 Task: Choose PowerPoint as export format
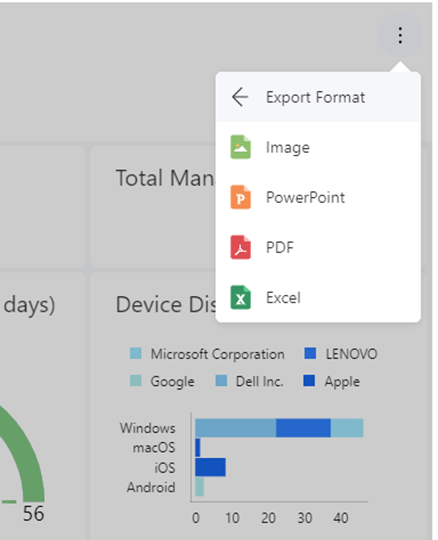[318, 197]
